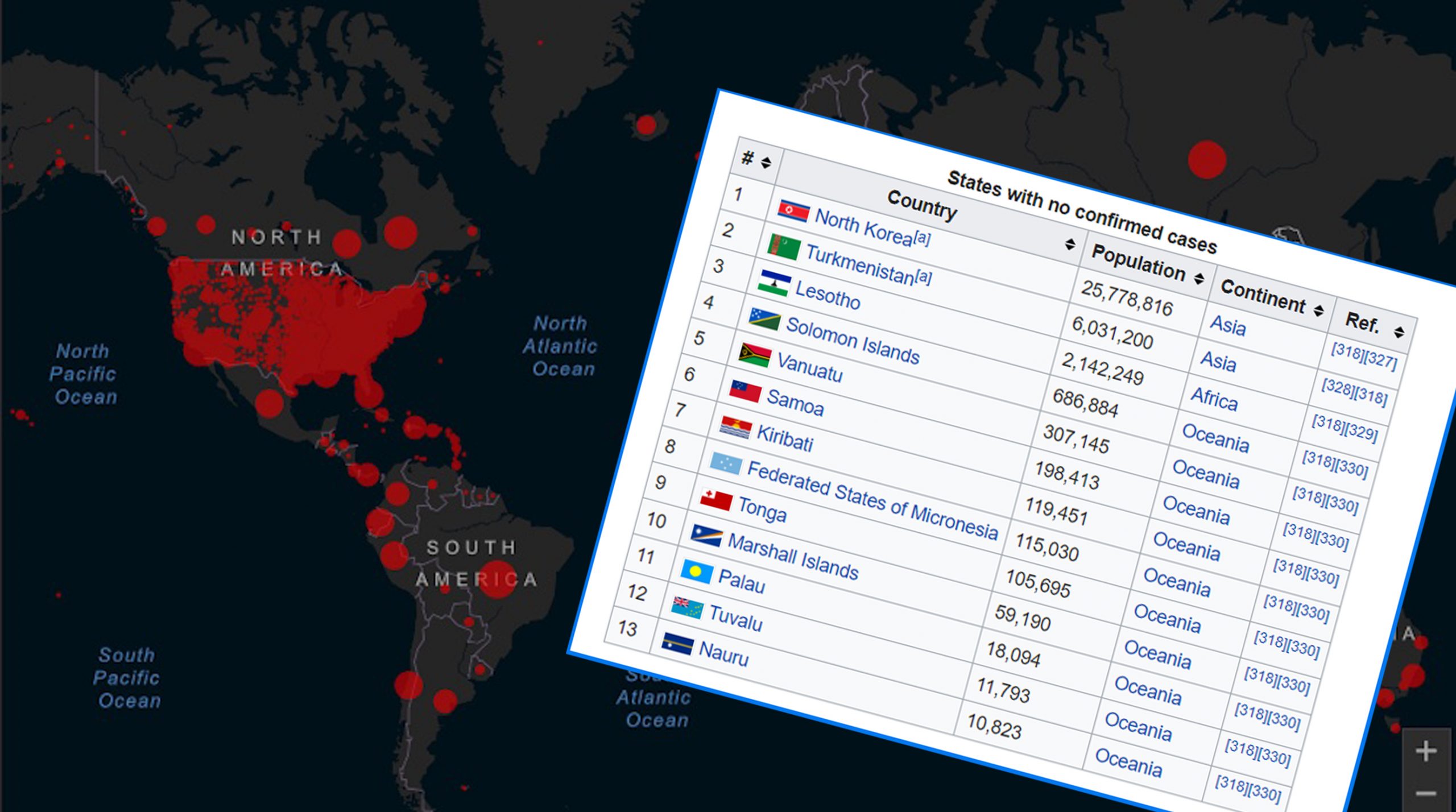Open the Turkmenistan link
The image size is (1456, 812).
860,265
